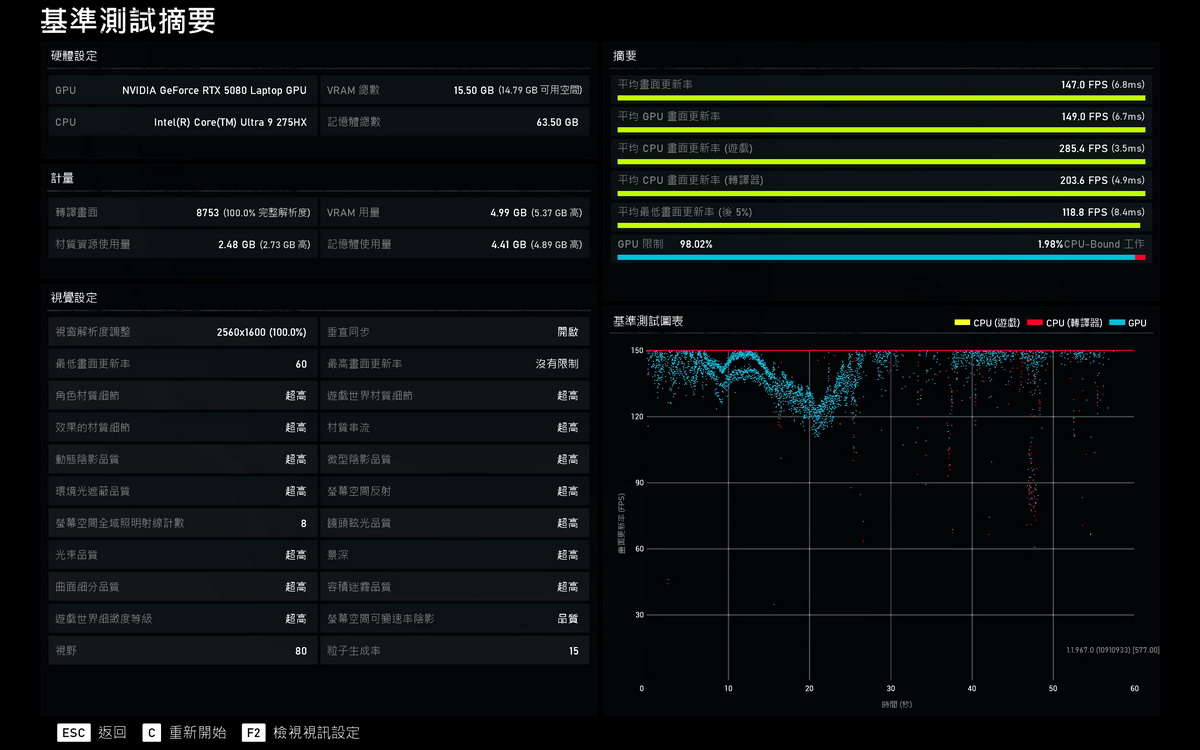Click the GPU 限制 progress bar
The image size is (1200, 750).
(x=880, y=257)
